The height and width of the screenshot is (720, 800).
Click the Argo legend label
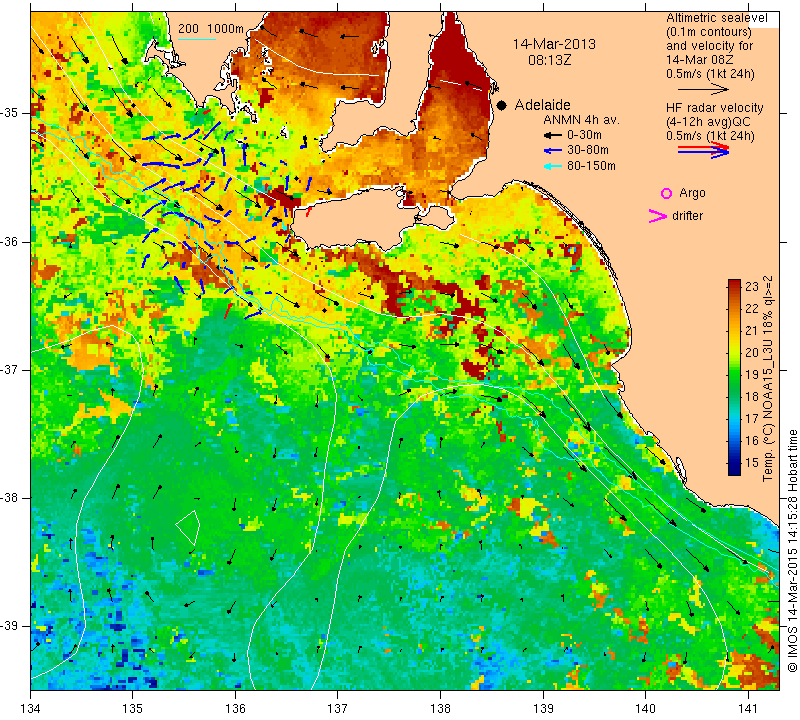[692, 193]
